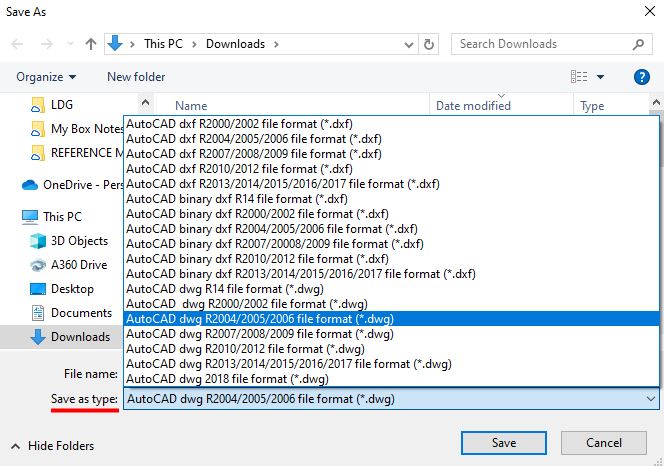Collapse the Save as type combo box
Screen dimensions: 664x466
(650, 399)
